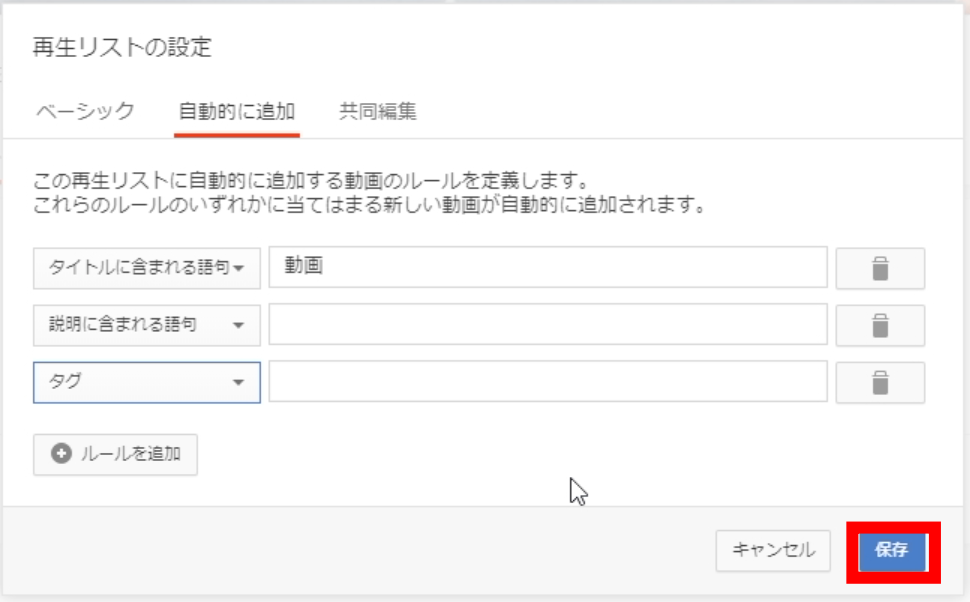Viewport: 970px width, 602px height.
Task: Switch to the ベーシック tab
Action: [x=85, y=111]
